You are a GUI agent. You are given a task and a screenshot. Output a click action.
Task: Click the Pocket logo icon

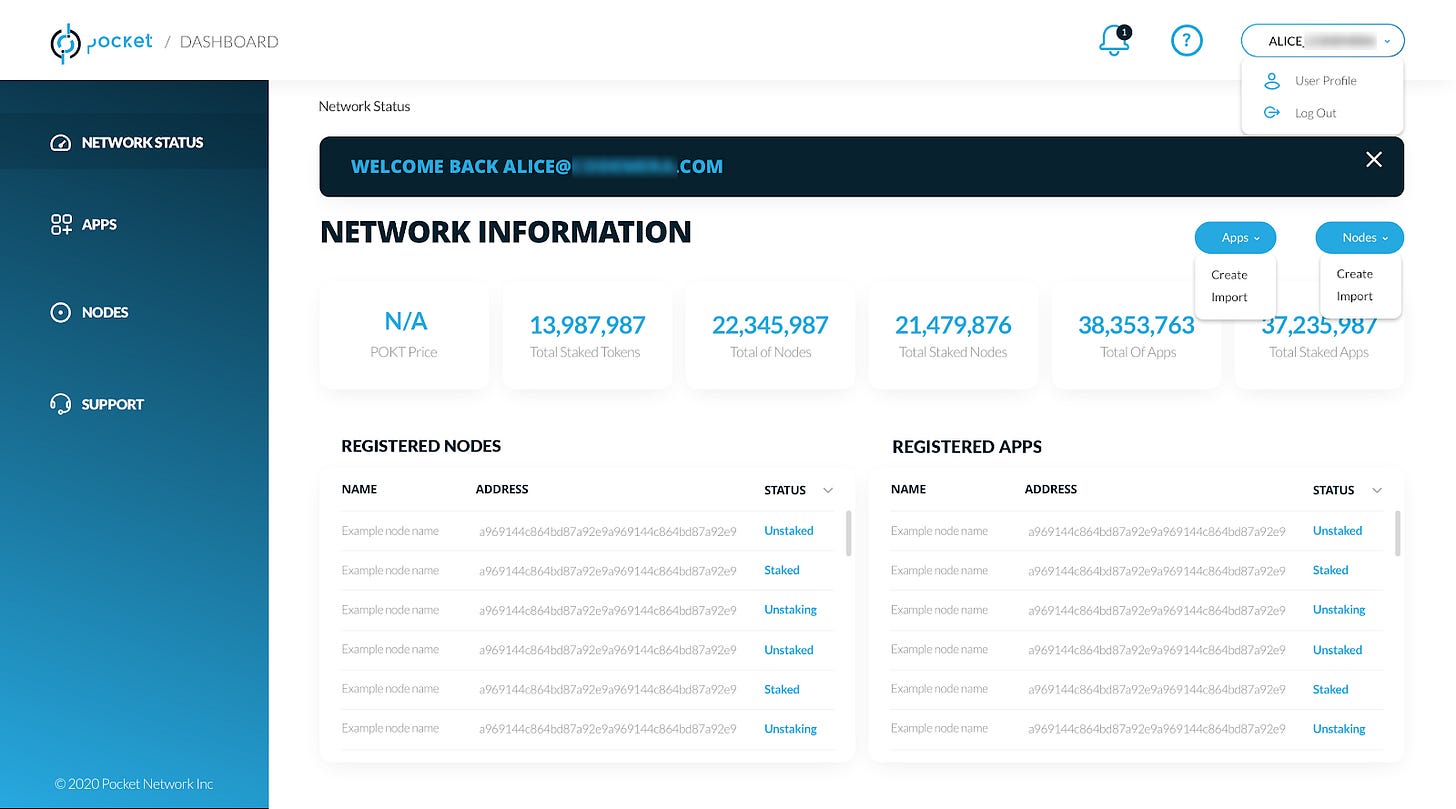click(66, 42)
